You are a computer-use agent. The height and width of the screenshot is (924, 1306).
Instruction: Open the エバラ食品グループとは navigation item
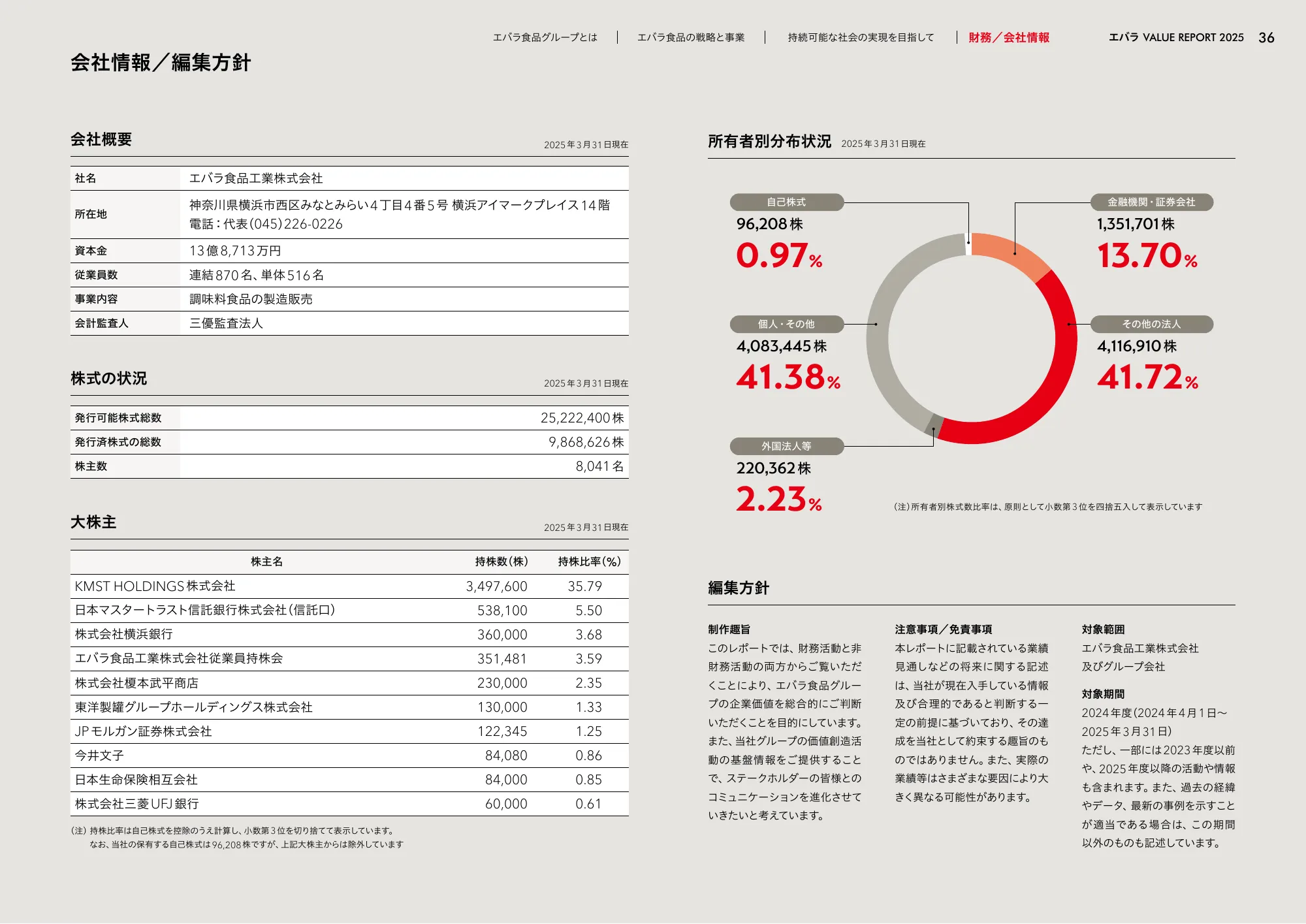544,38
